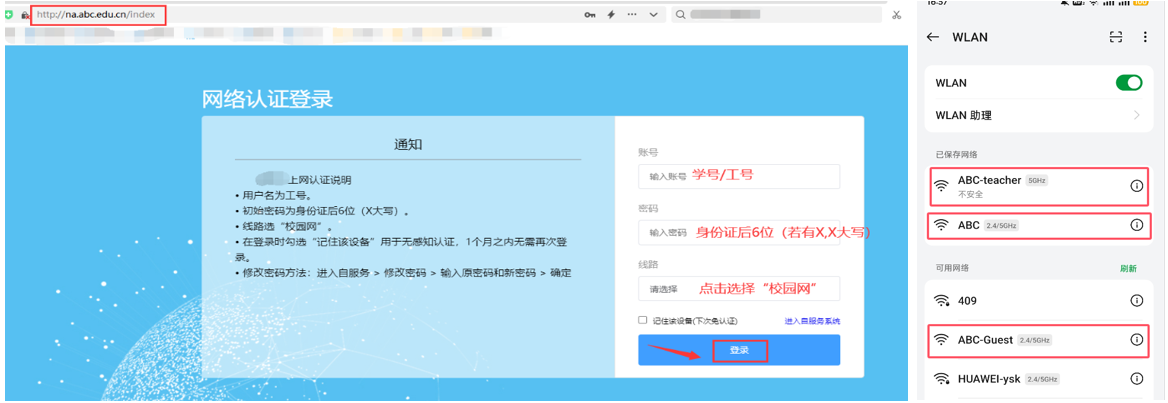Click the three-dot menu in address bar
The image size is (1168, 403).
[632, 15]
